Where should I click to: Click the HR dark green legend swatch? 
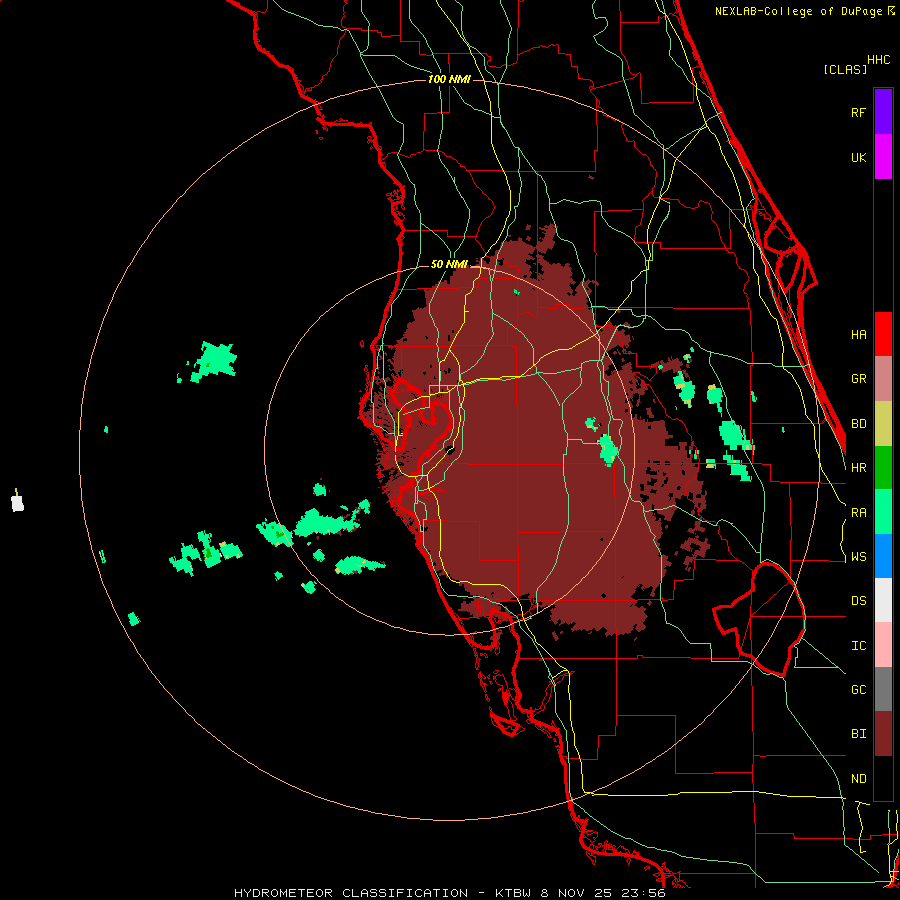click(883, 468)
